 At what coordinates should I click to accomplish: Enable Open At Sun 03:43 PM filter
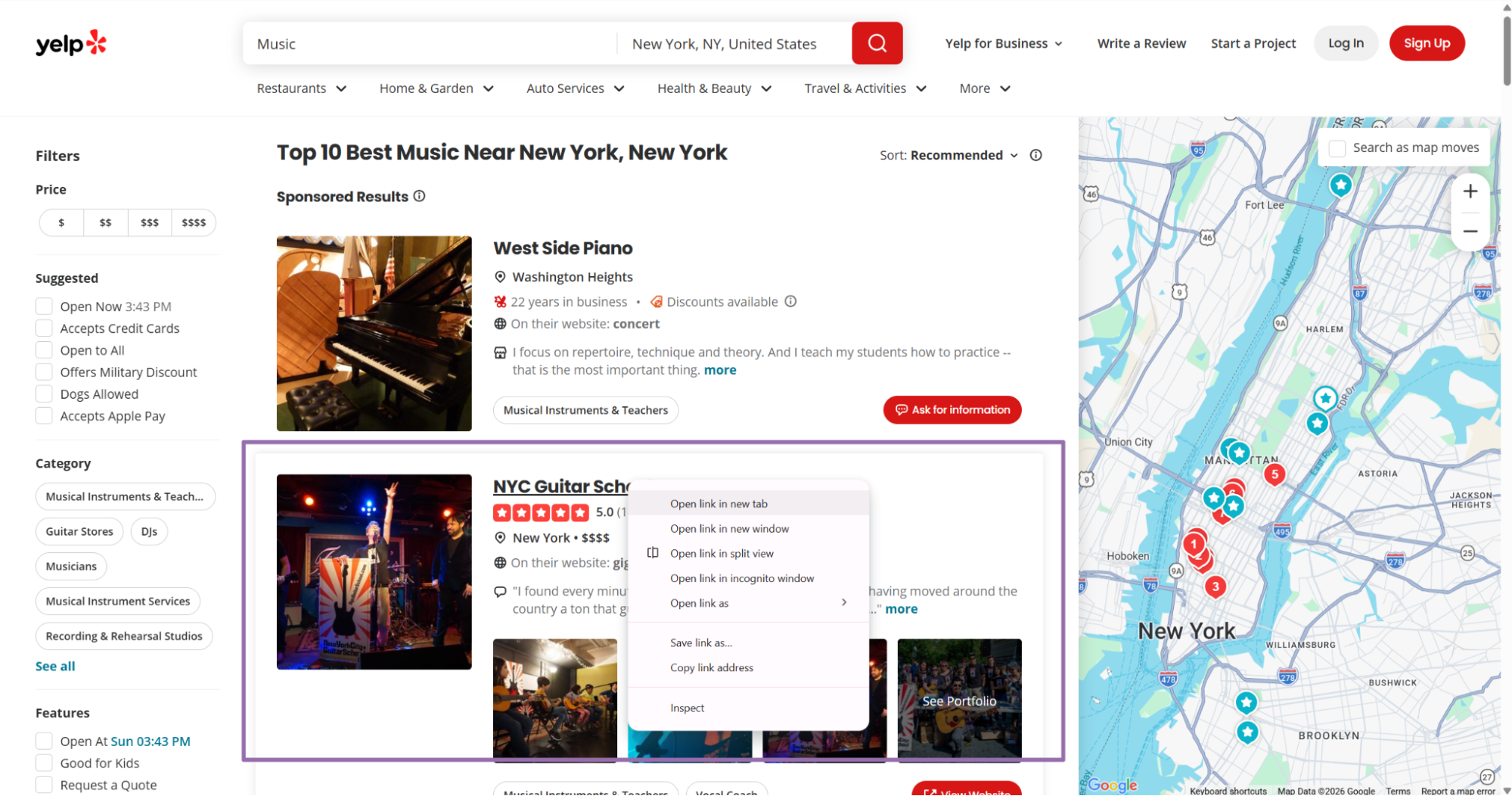(x=44, y=742)
